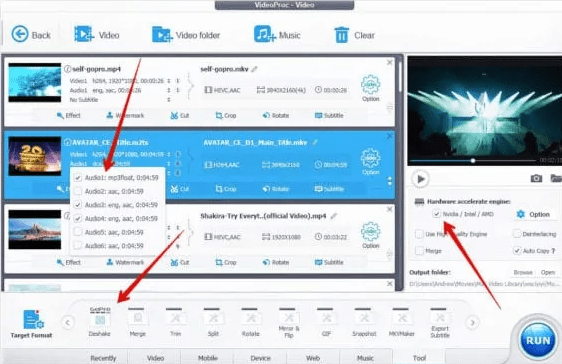Crop the Shakira video
562x364 pixels.
click(x=225, y=262)
